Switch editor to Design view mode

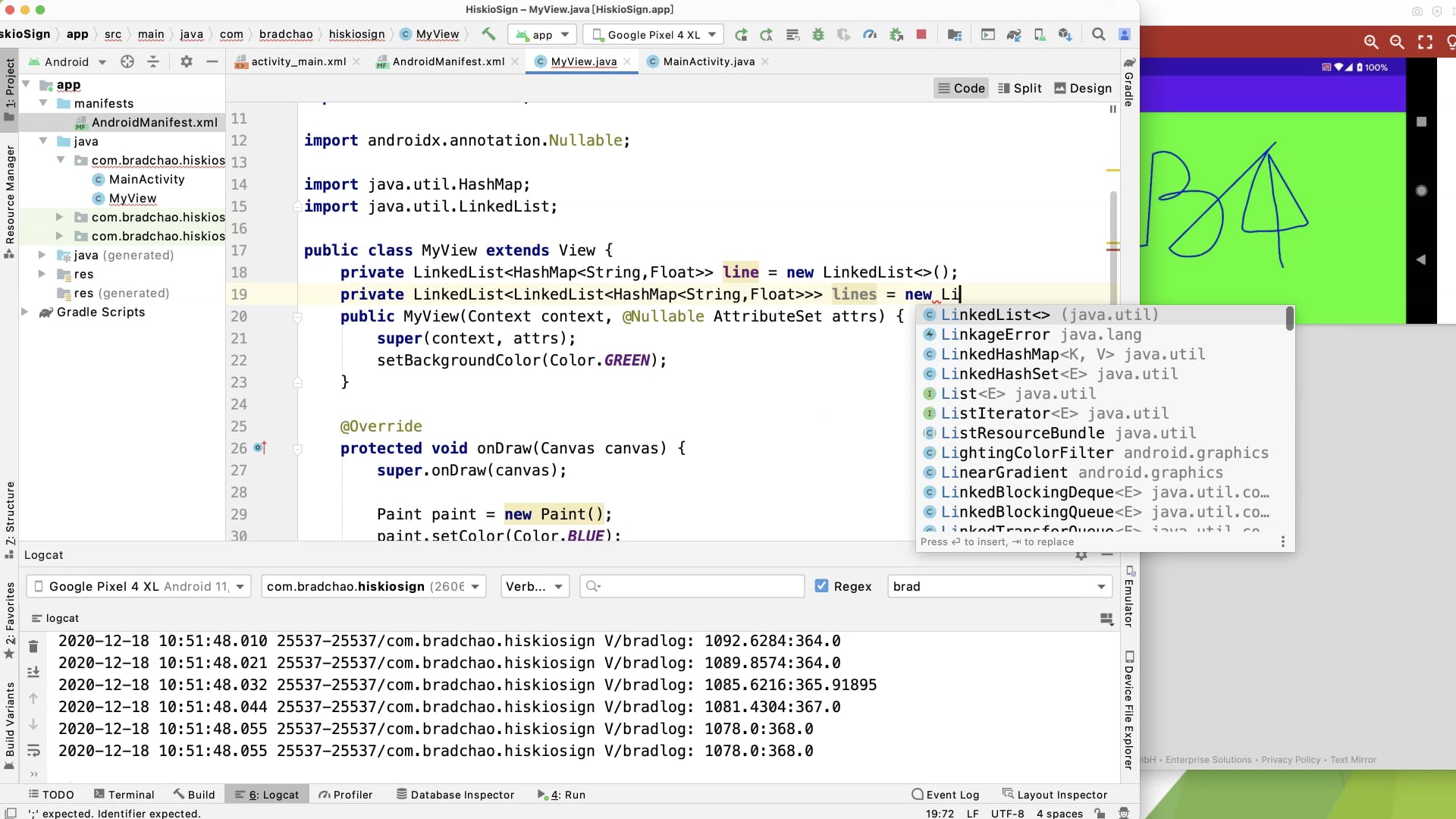tap(1083, 88)
